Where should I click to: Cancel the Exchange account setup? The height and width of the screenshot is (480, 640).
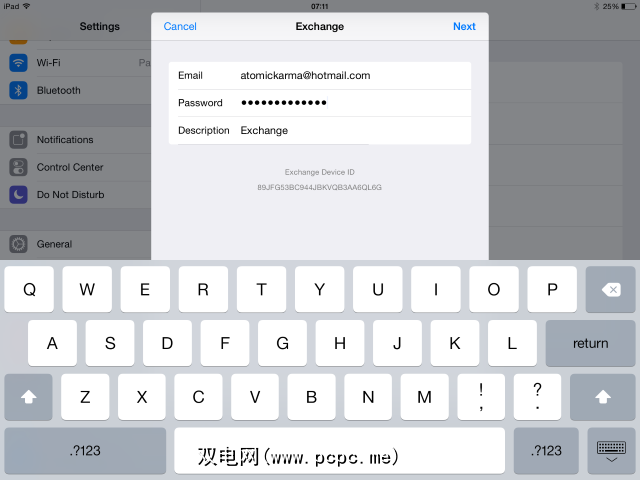point(180,27)
